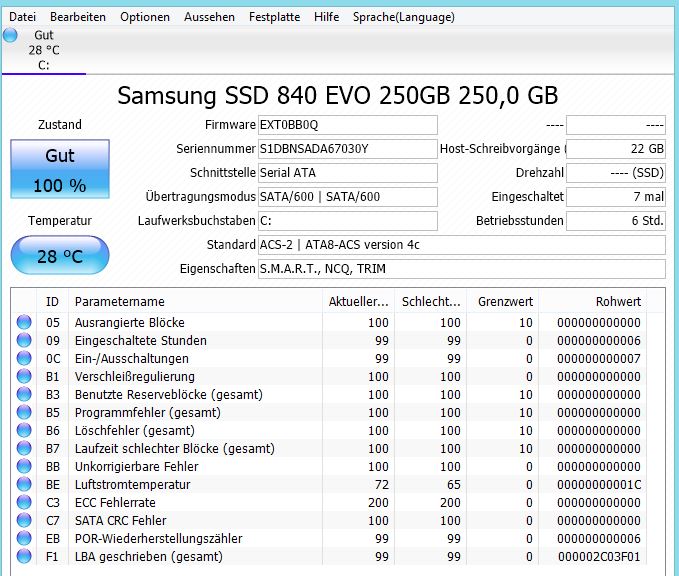This screenshot has width=679, height=576.
Task: Open the Aussehen menu
Action: (x=209, y=17)
